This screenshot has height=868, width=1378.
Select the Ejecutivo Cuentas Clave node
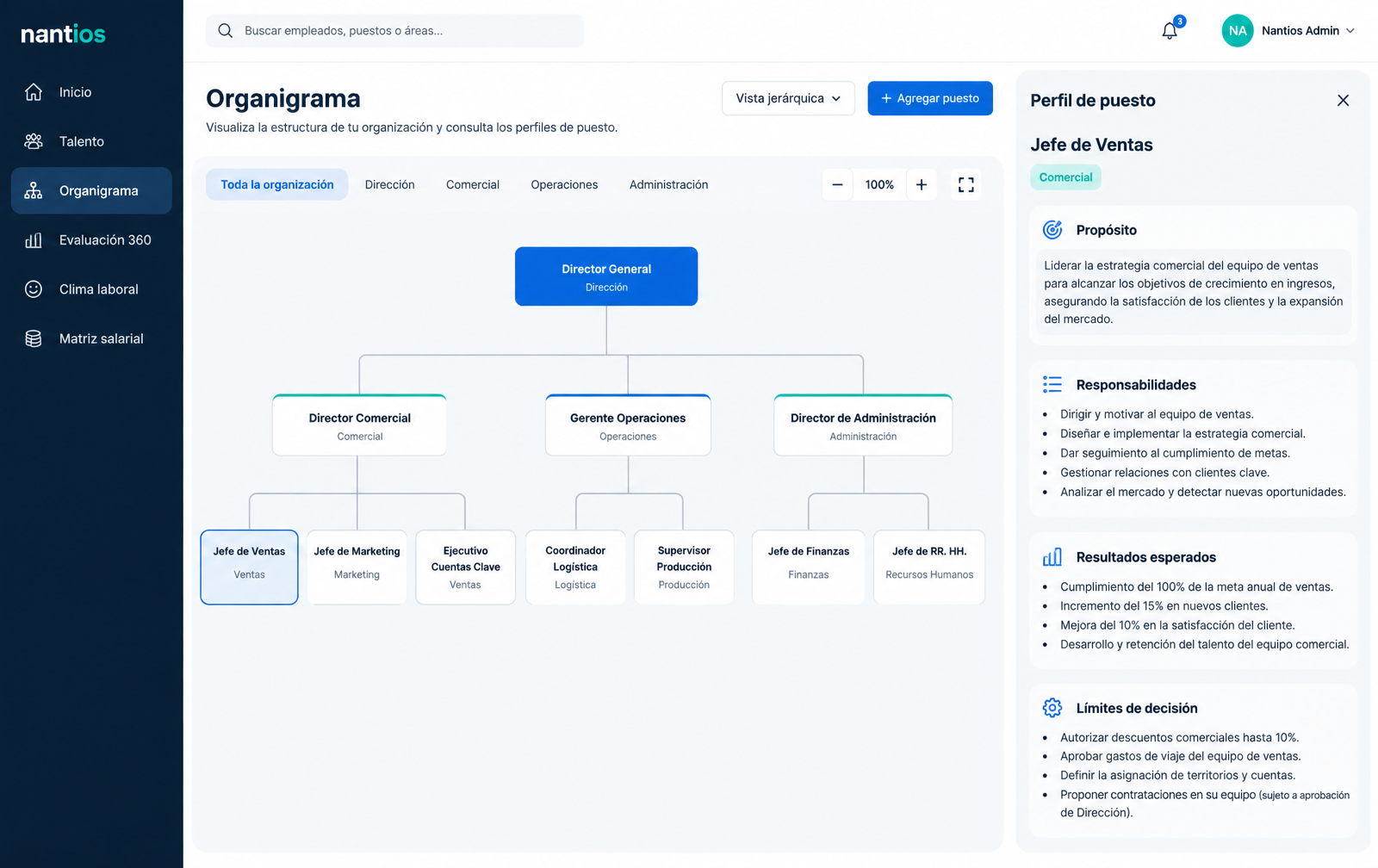coord(465,567)
